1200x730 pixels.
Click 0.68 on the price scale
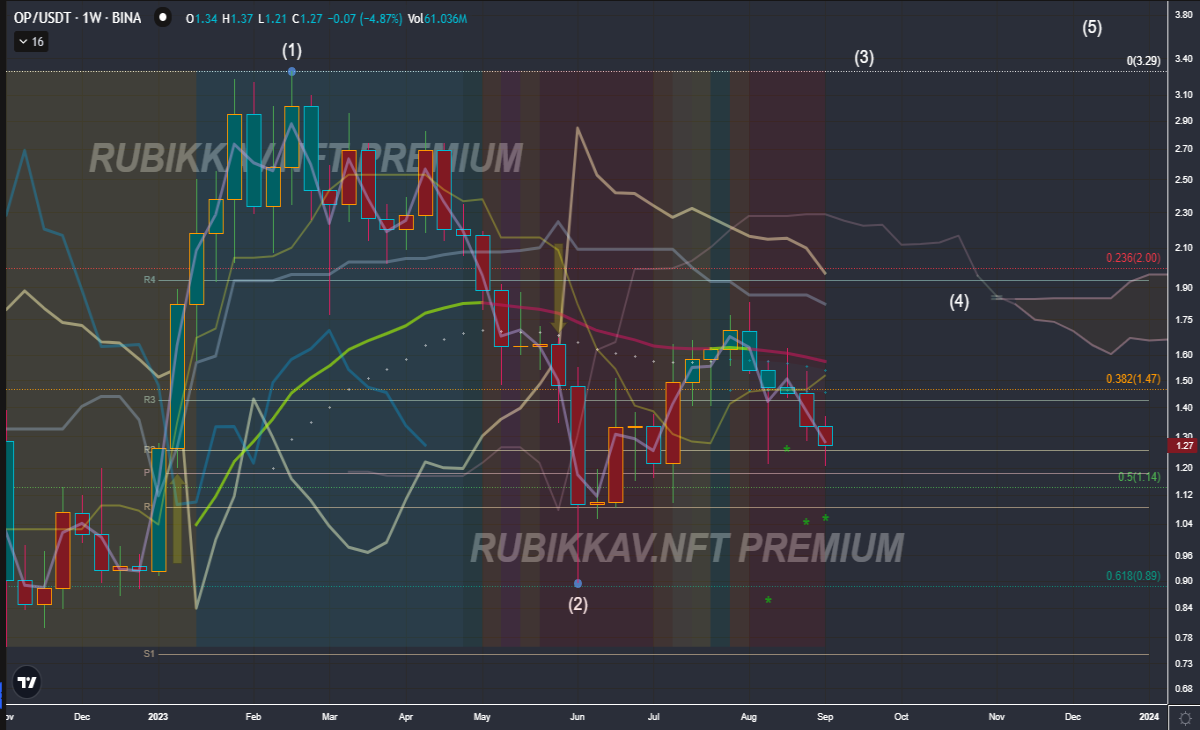click(1183, 688)
